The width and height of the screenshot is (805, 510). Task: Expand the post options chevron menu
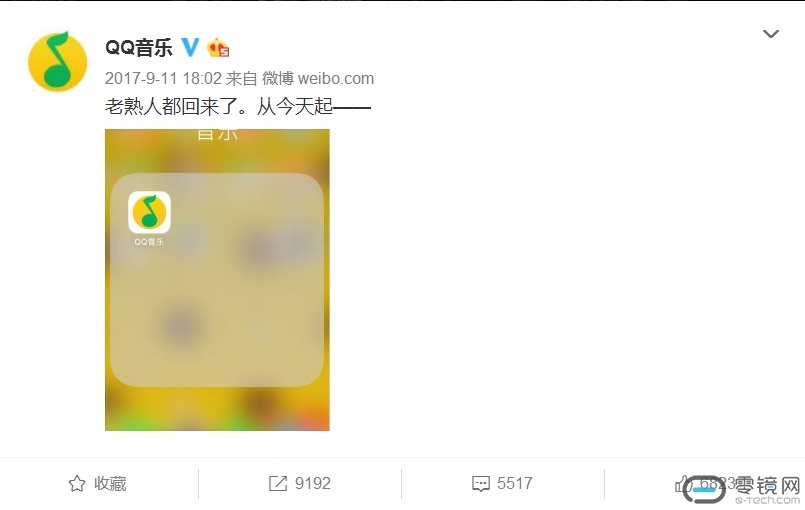pos(771,34)
